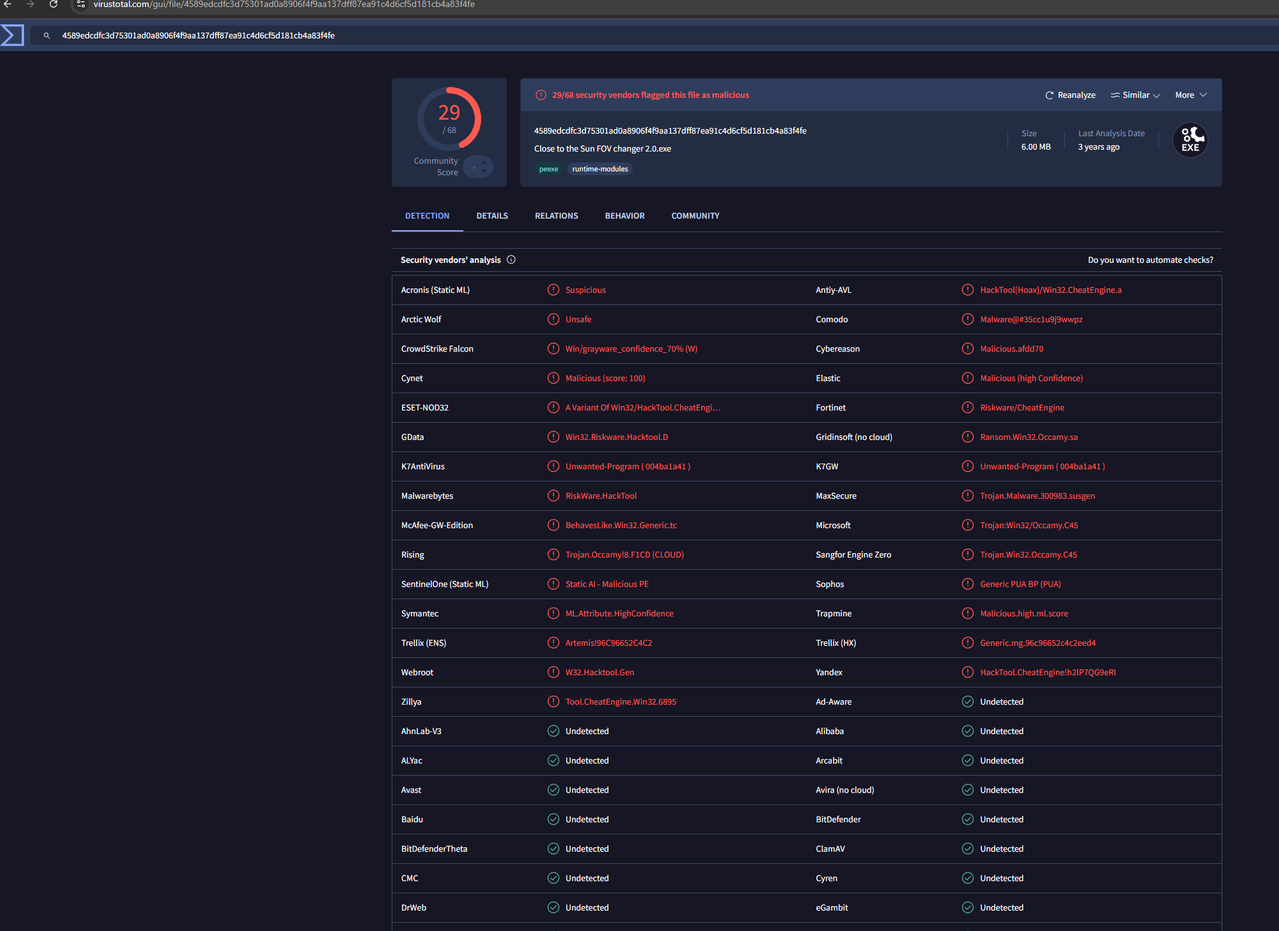Click the green check icon for BitDefender
The height and width of the screenshot is (931, 1279).
click(968, 819)
